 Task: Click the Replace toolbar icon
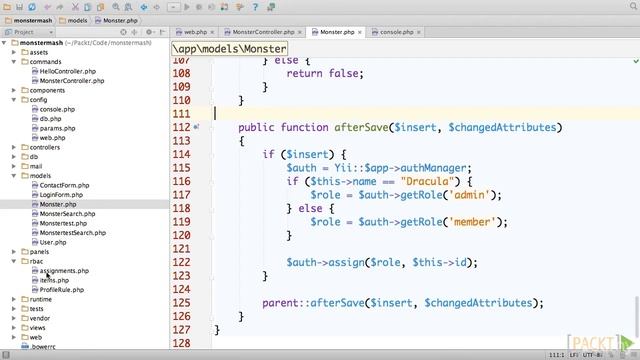[x=128, y=7]
